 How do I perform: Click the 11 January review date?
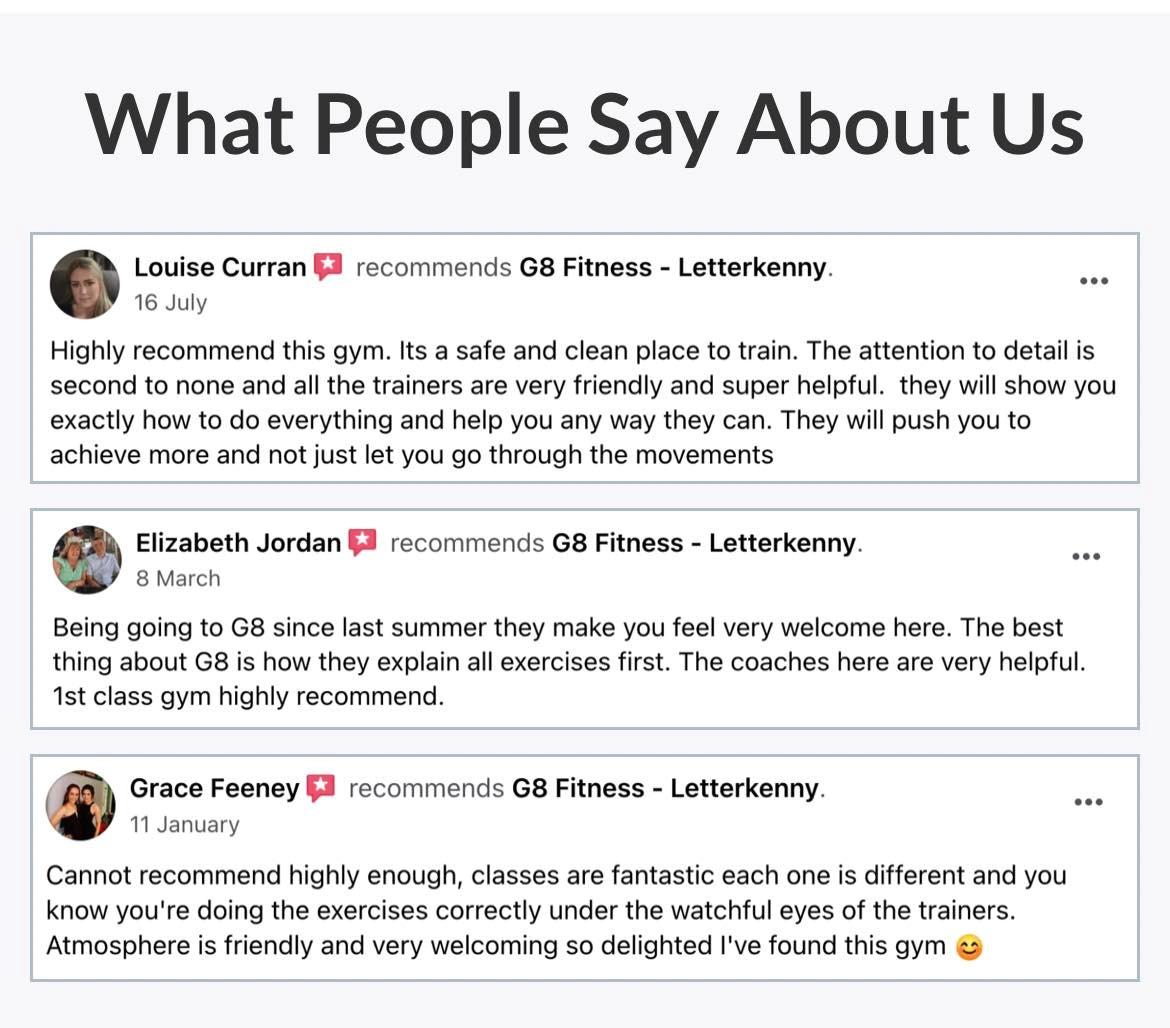(x=184, y=825)
